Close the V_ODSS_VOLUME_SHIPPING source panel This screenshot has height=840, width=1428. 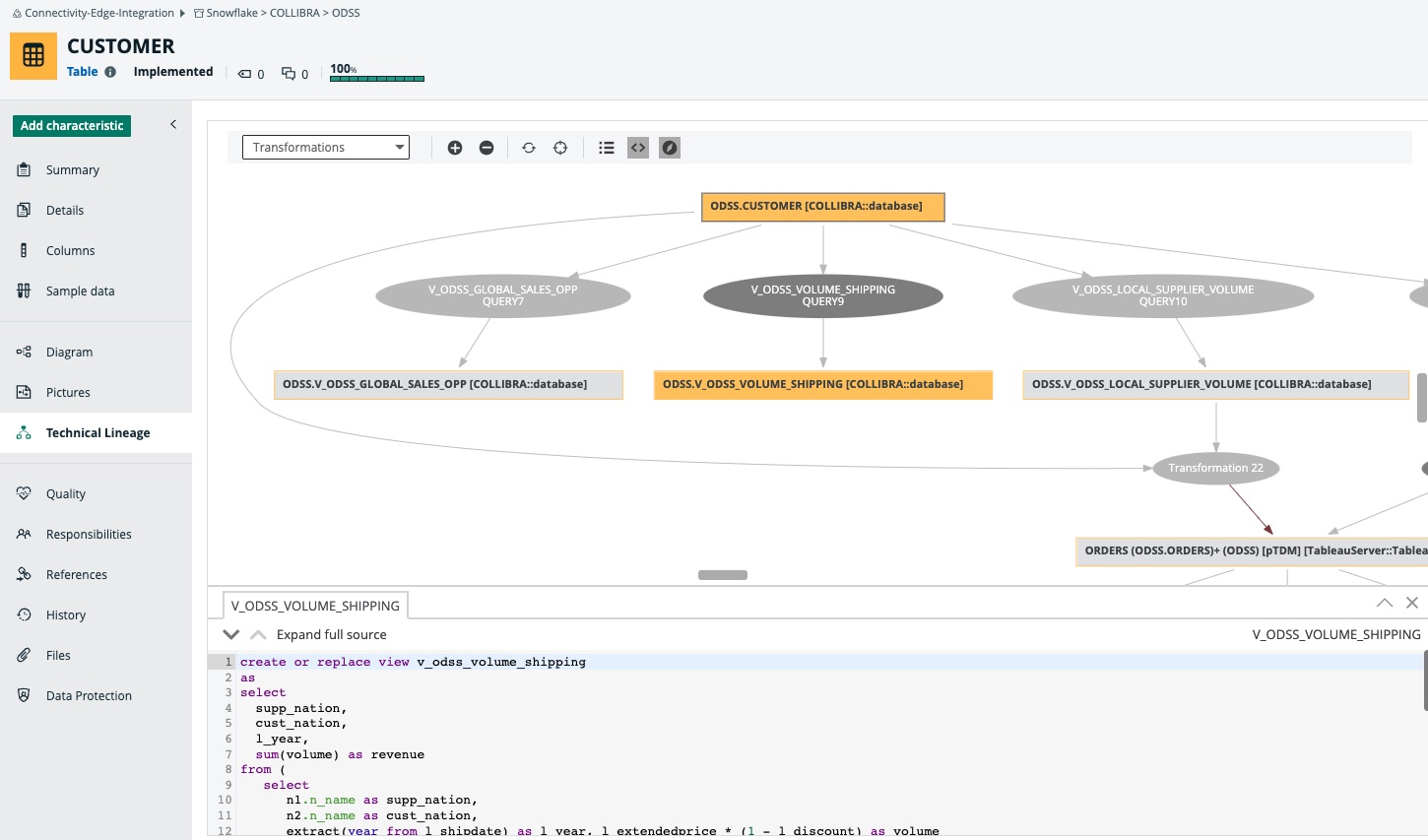pyautogui.click(x=1412, y=603)
